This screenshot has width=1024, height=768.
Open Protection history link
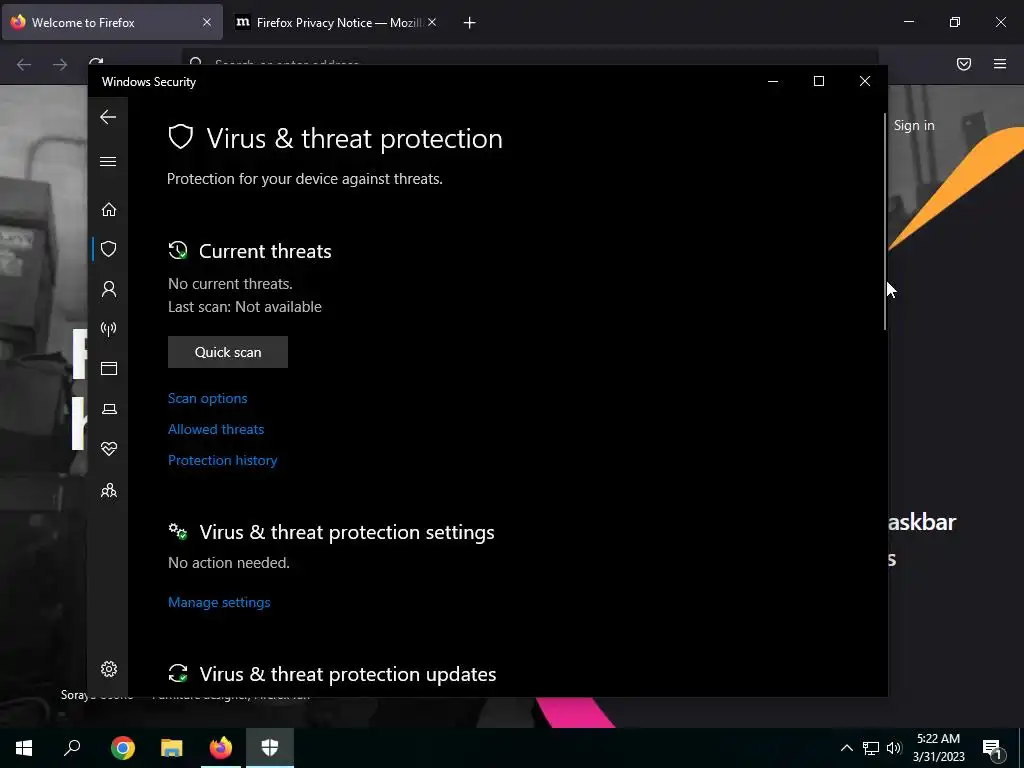point(223,460)
